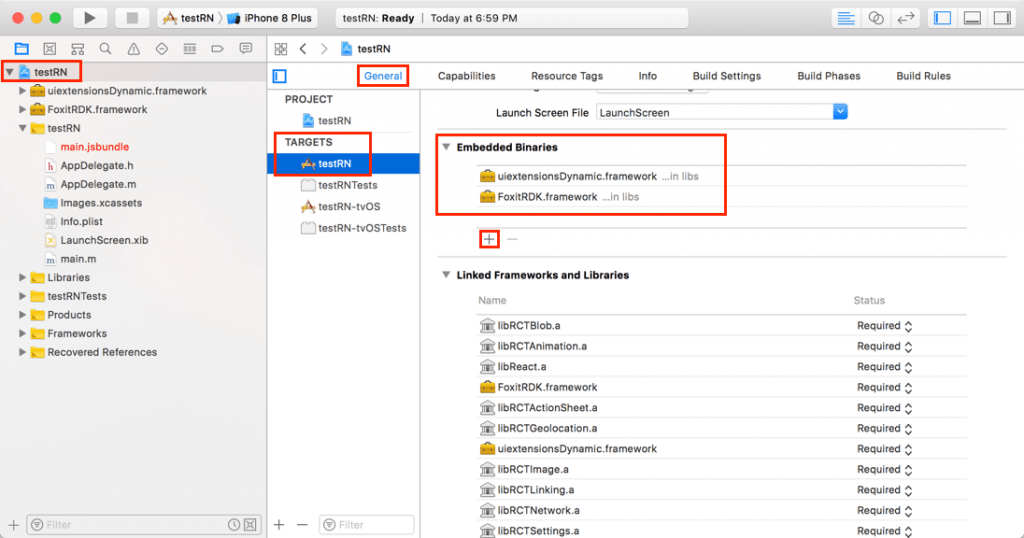Collapse Linked Frameworks and Libraries section
This screenshot has height=538, width=1024.
click(446, 275)
